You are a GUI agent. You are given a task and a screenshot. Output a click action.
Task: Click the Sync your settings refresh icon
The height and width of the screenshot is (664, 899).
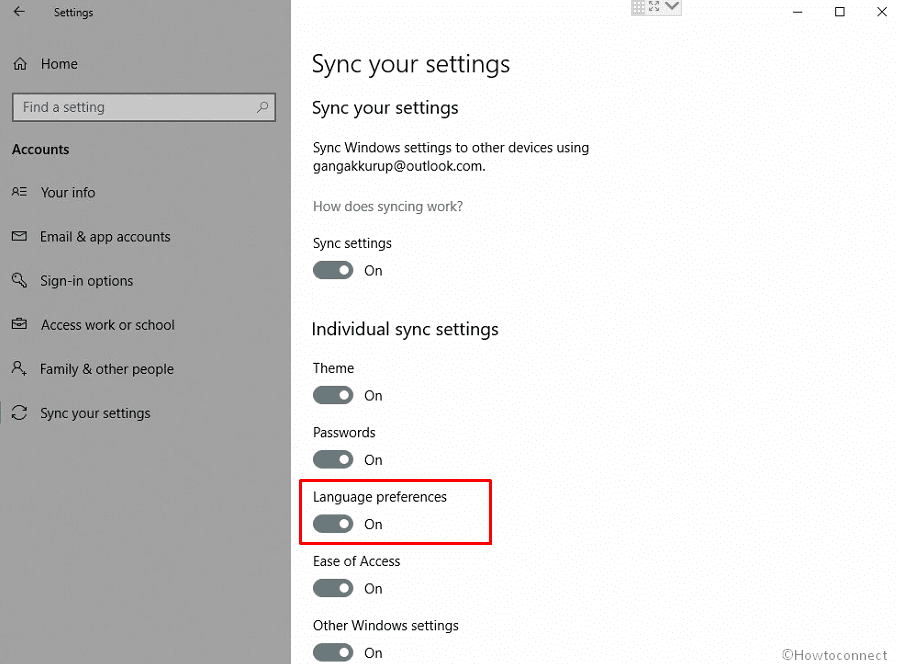[20, 412]
